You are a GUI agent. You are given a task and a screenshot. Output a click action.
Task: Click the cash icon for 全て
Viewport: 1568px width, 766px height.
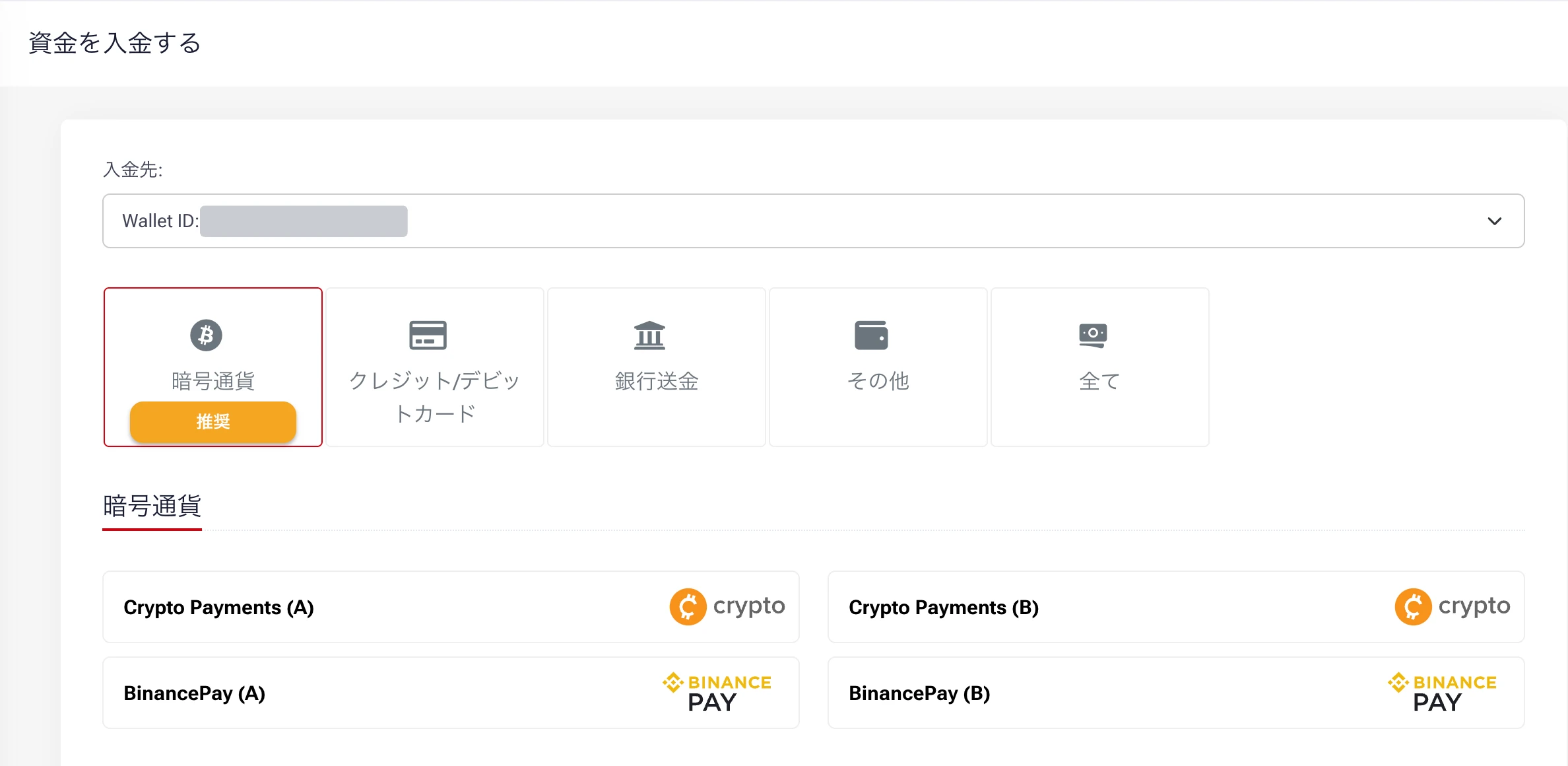(1093, 335)
